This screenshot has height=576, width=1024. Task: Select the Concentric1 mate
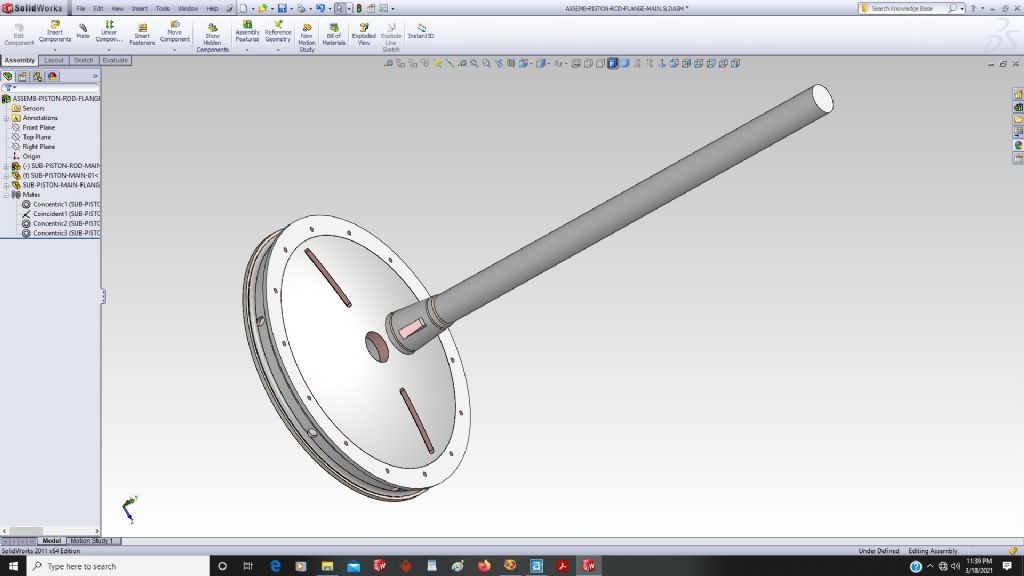coord(61,204)
